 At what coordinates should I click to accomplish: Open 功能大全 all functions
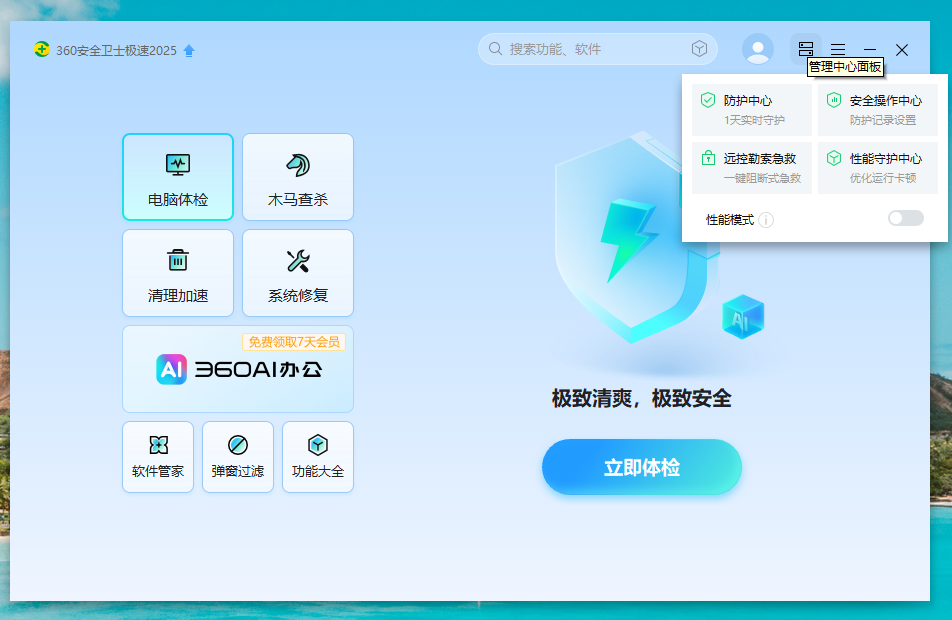coord(318,457)
